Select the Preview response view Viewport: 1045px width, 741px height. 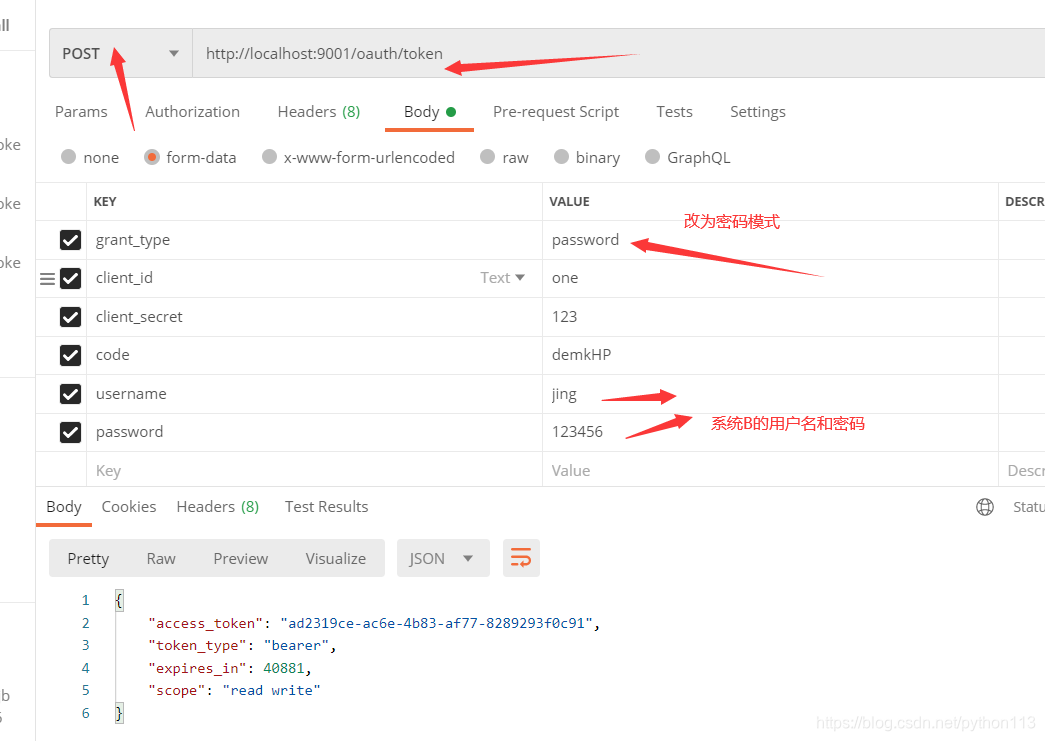[241, 558]
